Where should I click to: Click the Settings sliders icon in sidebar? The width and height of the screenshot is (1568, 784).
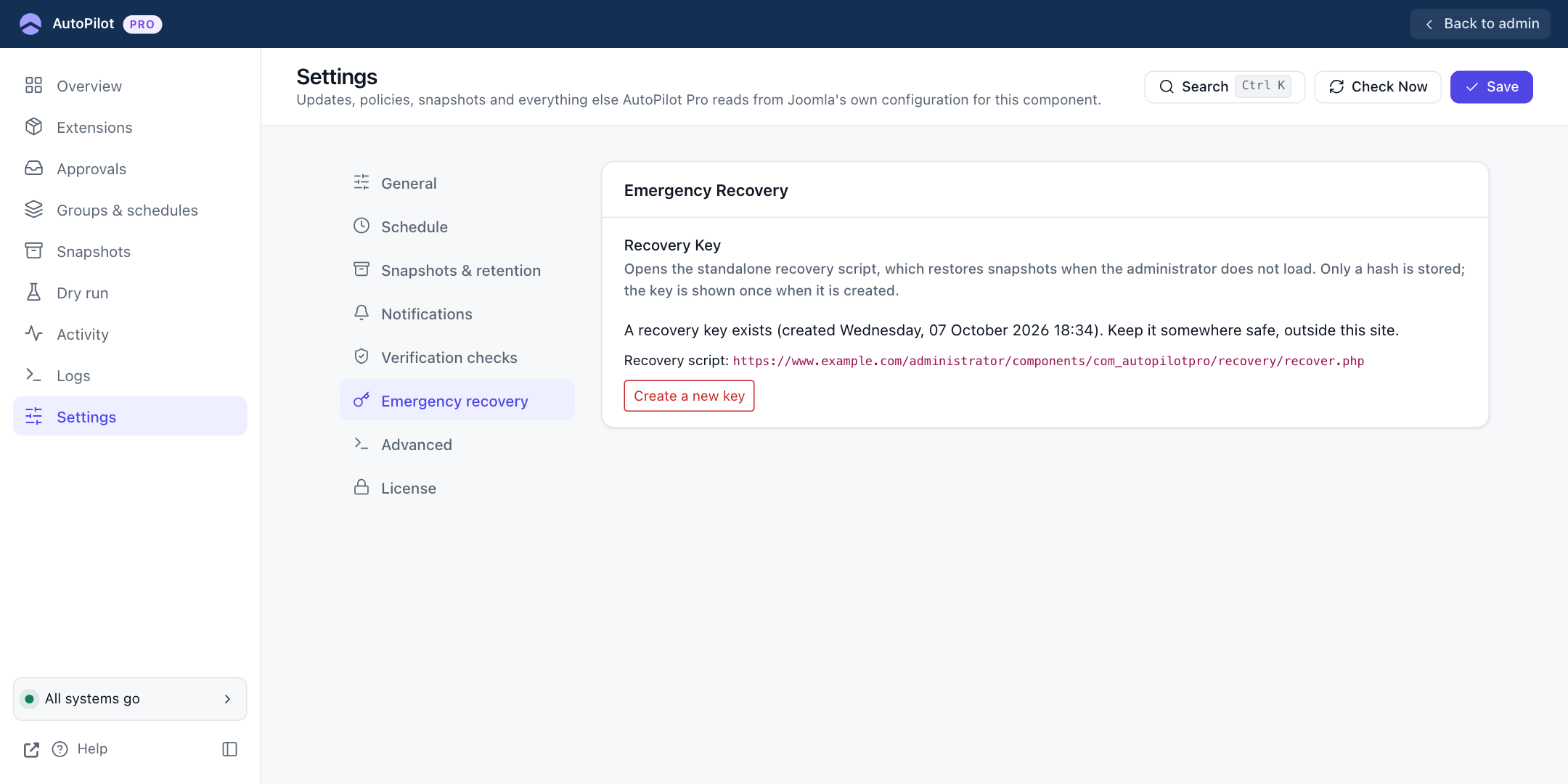click(x=33, y=417)
